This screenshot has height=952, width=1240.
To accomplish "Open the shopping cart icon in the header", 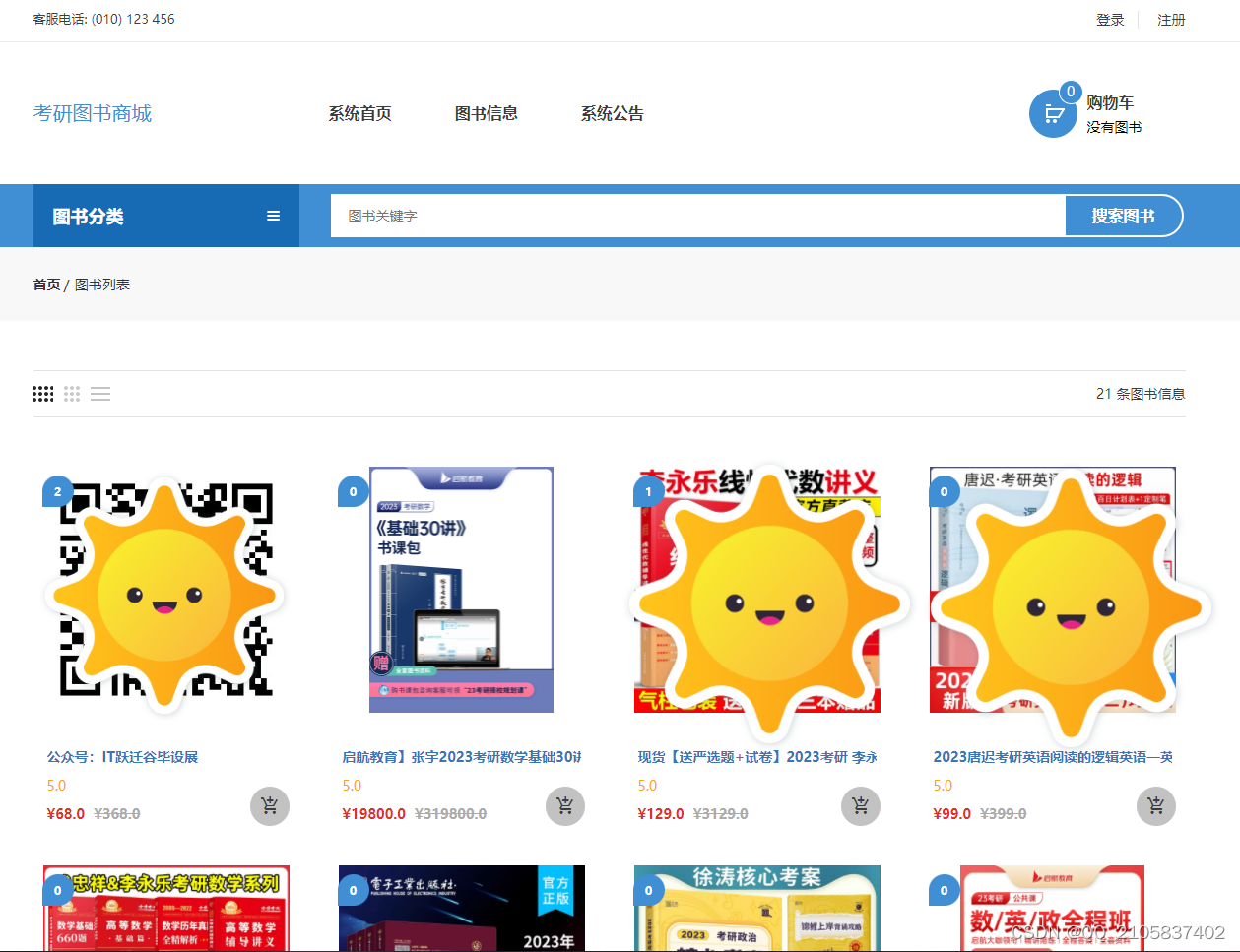I will pyautogui.click(x=1053, y=113).
